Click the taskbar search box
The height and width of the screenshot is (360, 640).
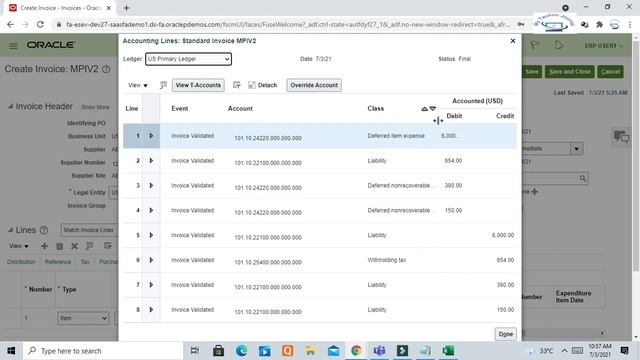[x=103, y=351]
